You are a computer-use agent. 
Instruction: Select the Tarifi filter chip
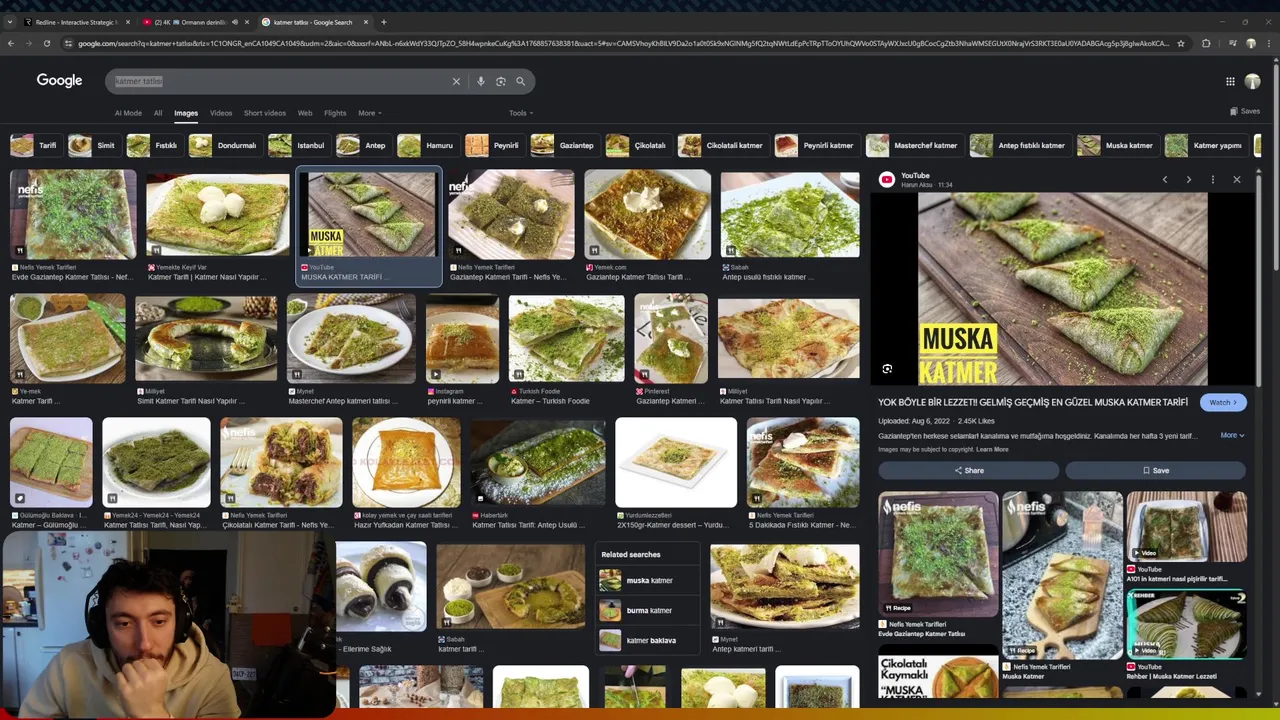(x=36, y=145)
